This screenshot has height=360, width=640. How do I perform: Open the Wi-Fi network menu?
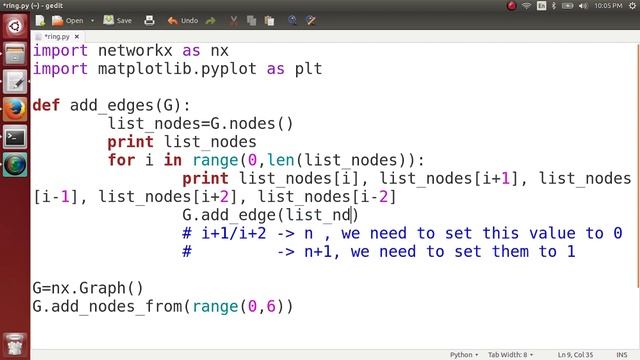pos(527,6)
